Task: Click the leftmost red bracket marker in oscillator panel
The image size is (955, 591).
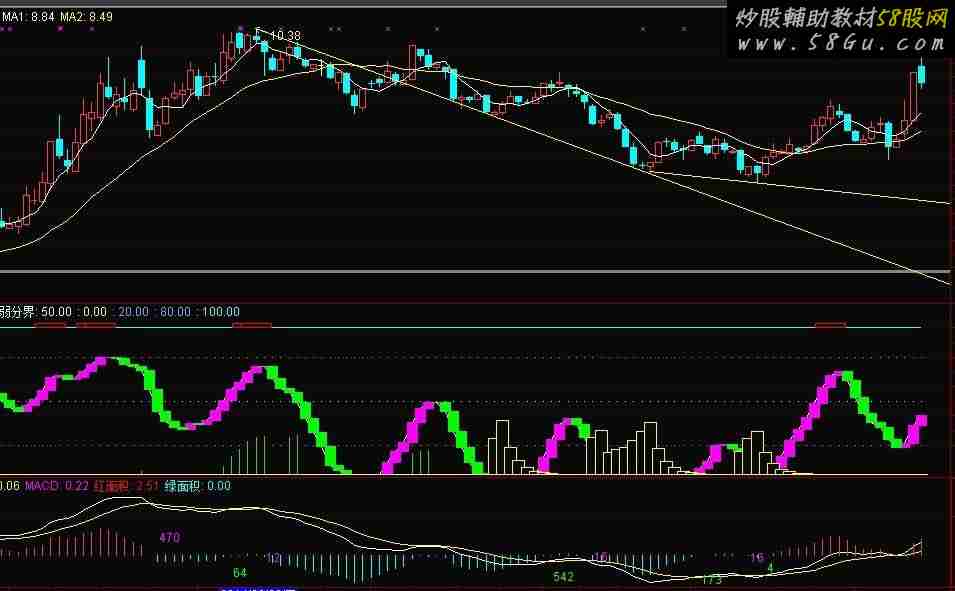Action: (51, 325)
